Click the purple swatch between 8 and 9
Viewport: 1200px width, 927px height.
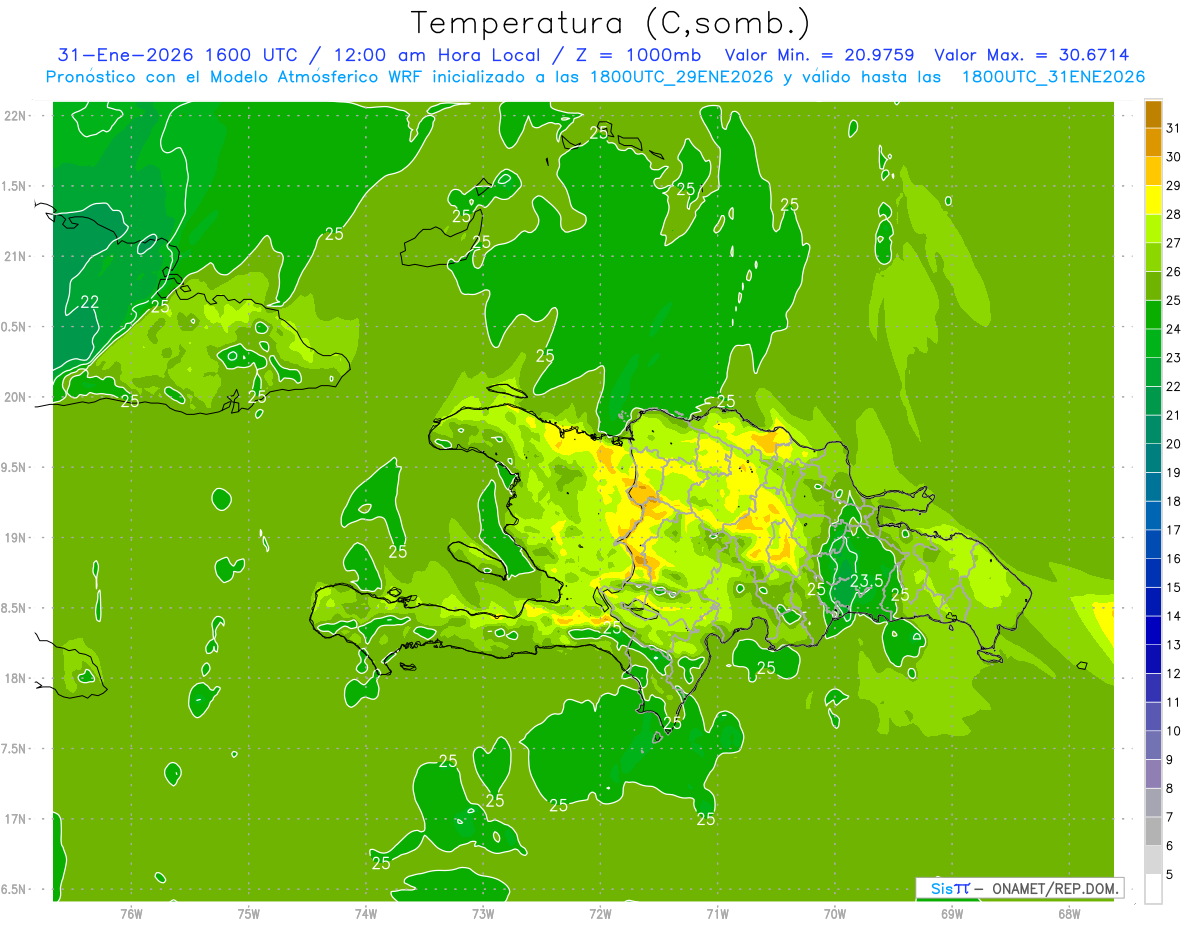(1153, 773)
